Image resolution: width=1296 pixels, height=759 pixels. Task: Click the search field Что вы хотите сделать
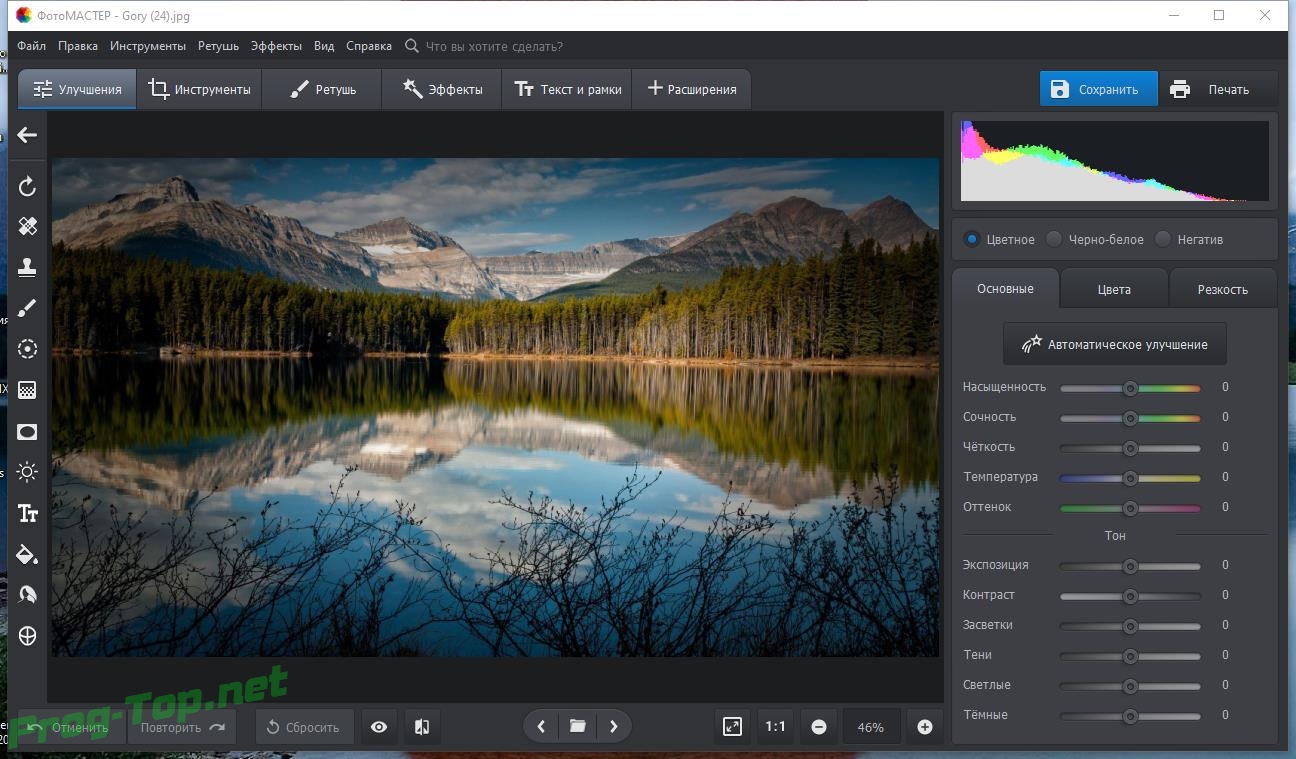coord(494,46)
